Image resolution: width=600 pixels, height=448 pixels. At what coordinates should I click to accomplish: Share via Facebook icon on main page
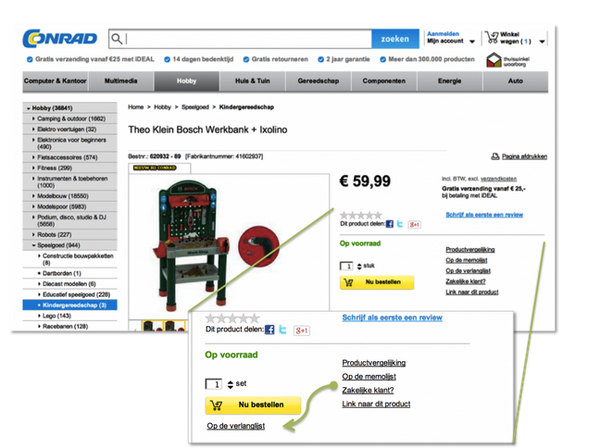pyautogui.click(x=390, y=224)
